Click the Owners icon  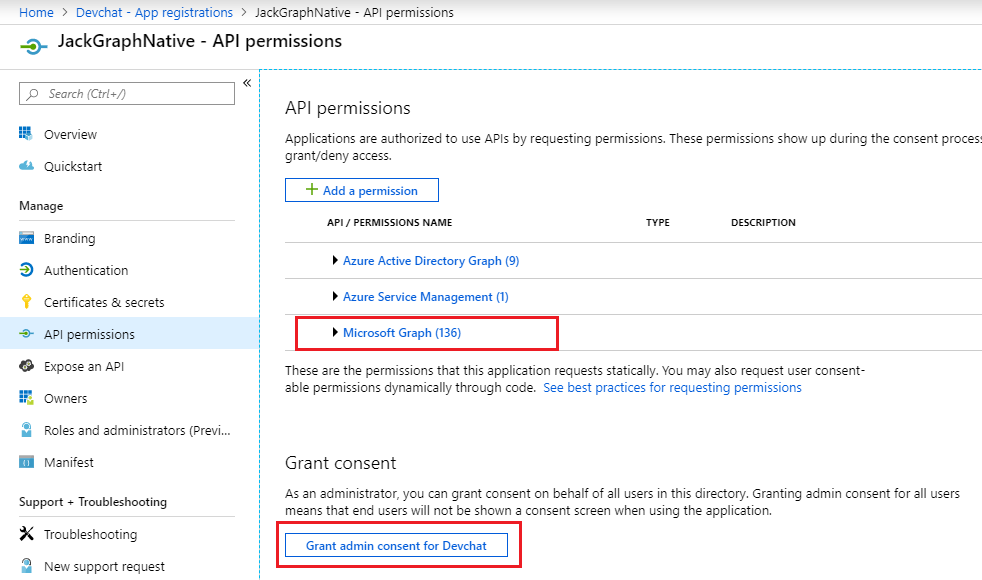[26, 398]
